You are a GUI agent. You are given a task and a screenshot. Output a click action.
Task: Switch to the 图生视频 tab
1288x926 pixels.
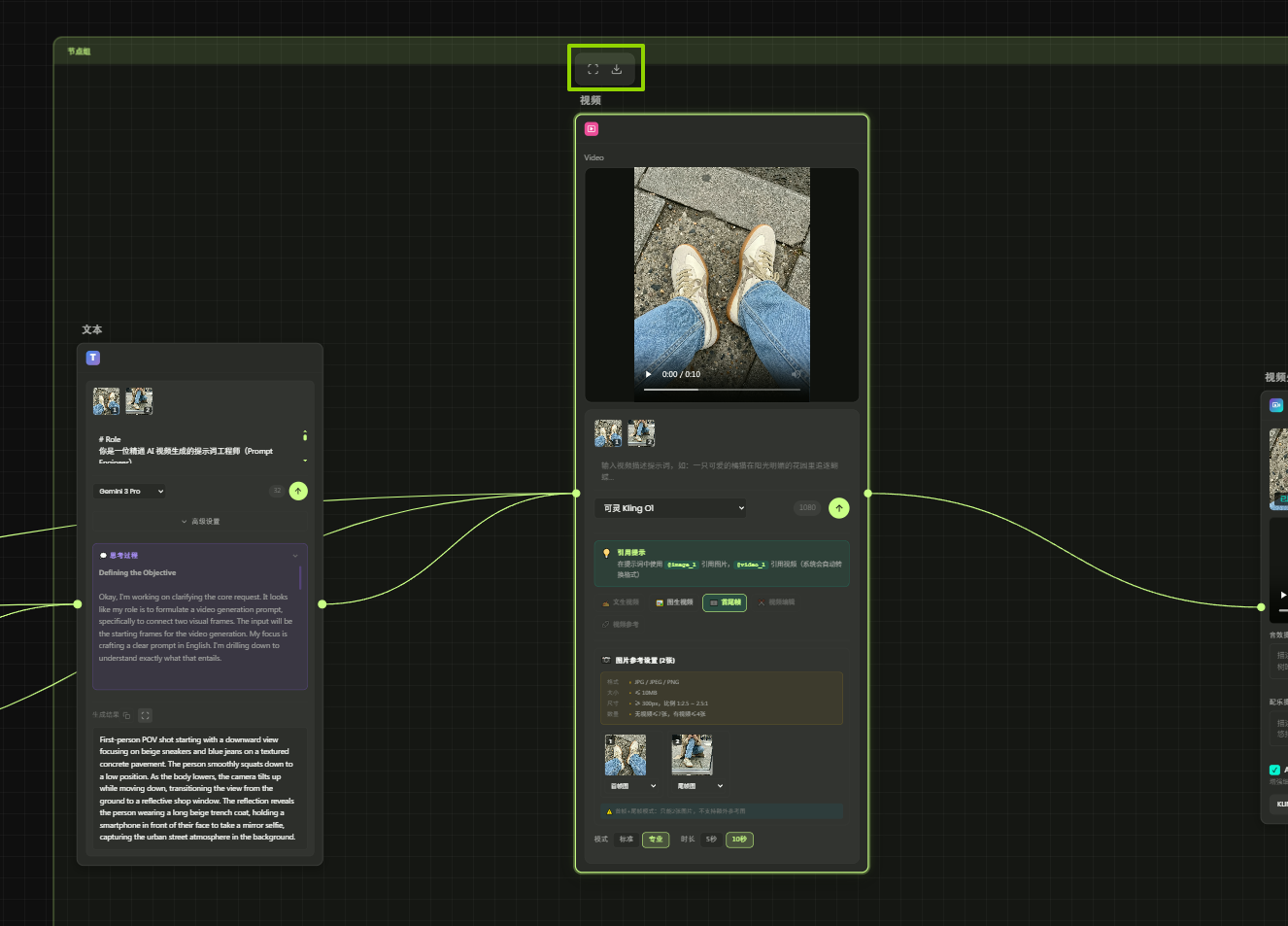tap(675, 602)
